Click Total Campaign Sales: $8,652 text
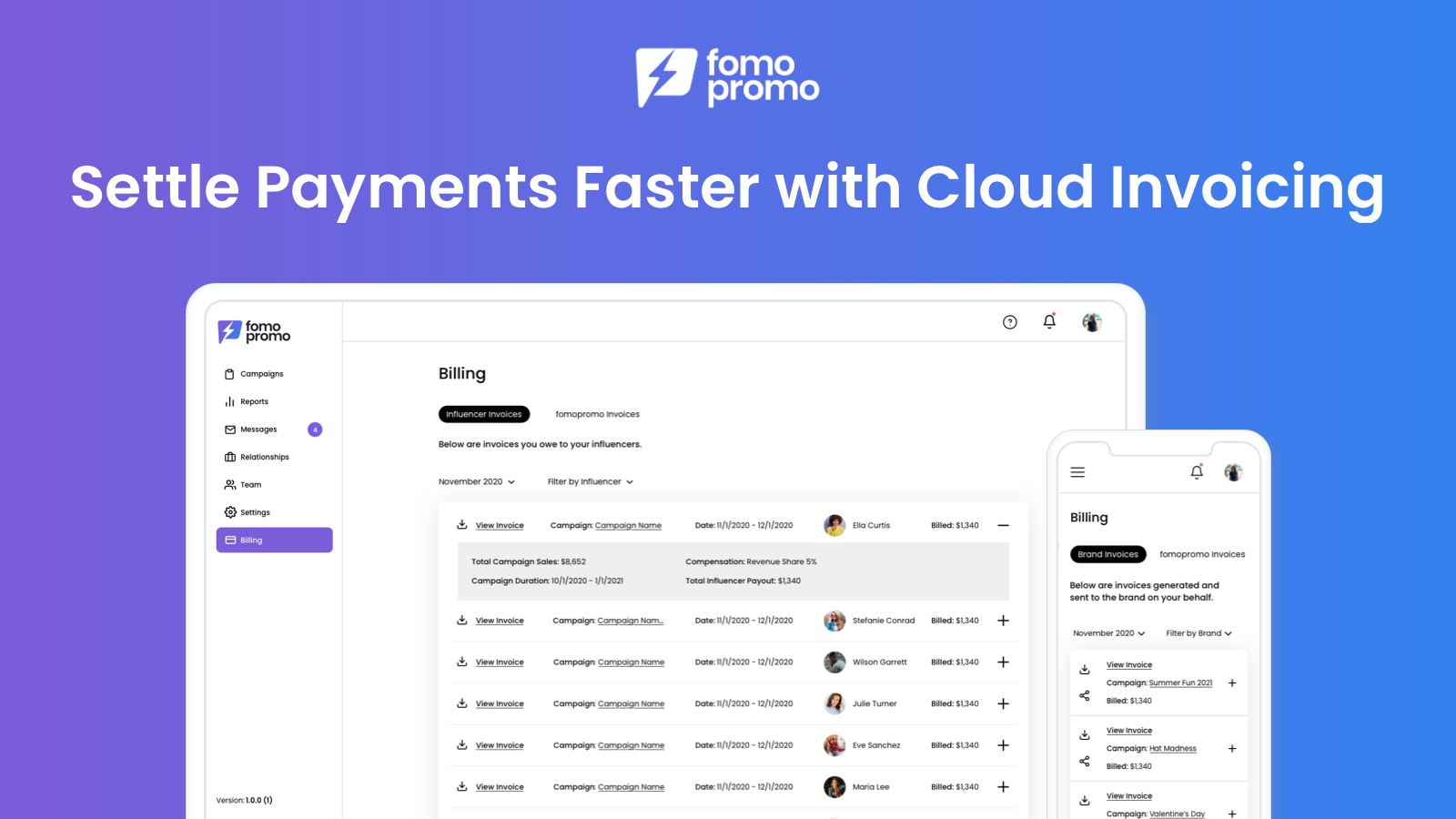 (529, 561)
